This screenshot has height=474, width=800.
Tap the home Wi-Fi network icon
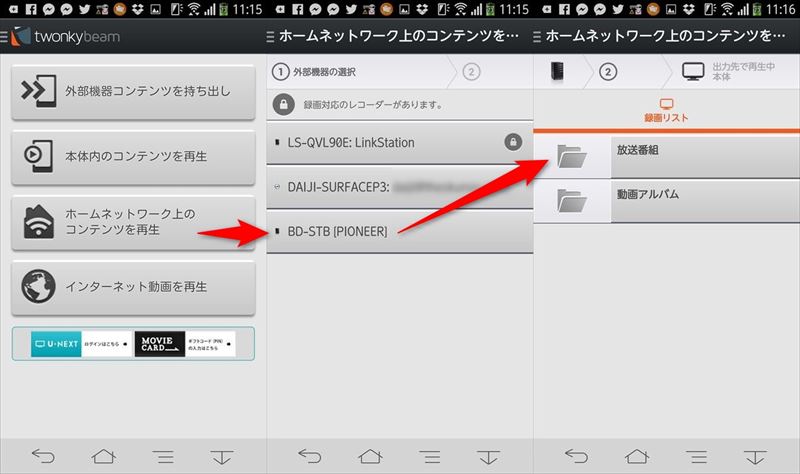tap(38, 222)
